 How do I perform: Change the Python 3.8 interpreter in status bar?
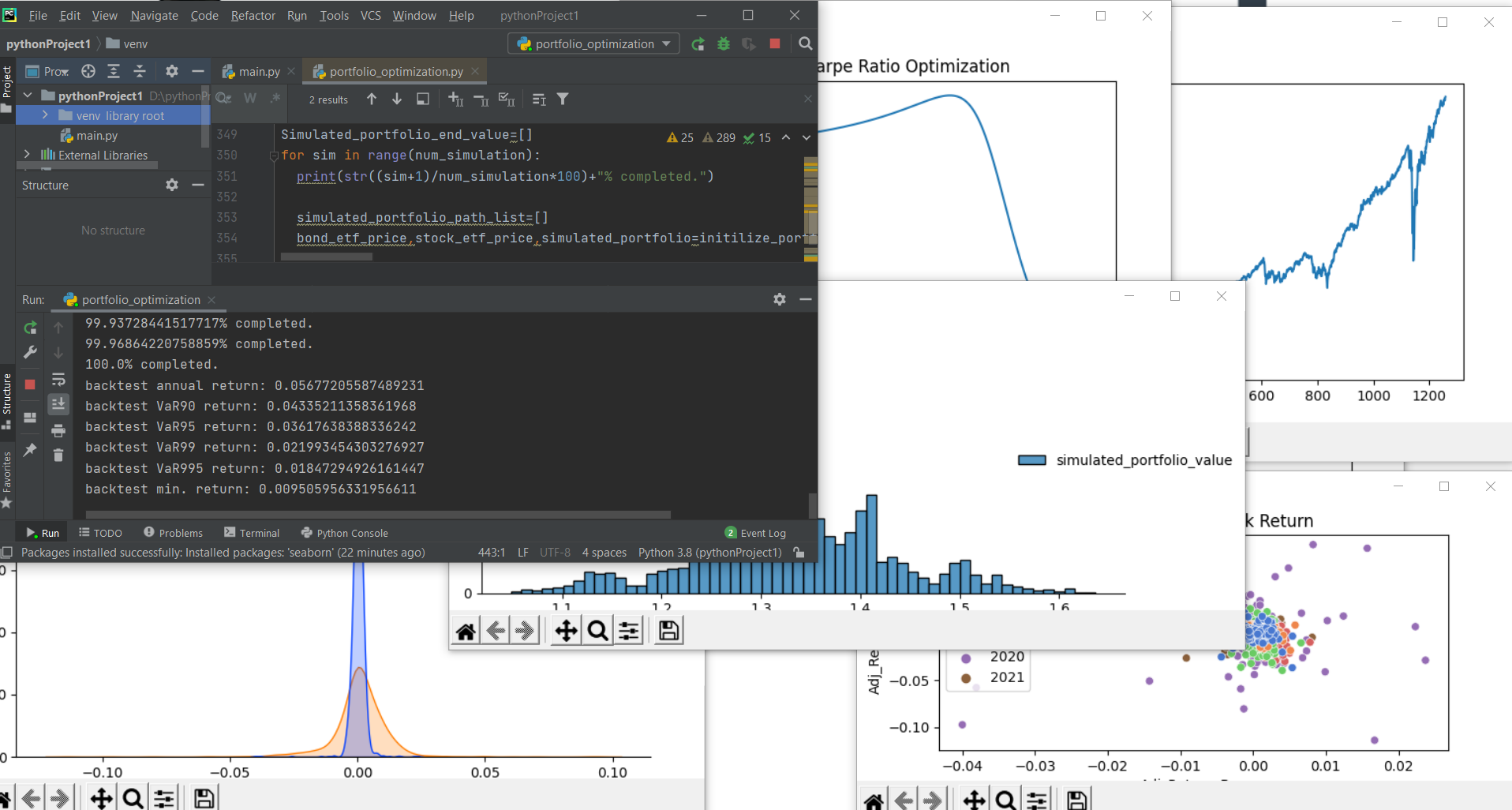[x=709, y=552]
